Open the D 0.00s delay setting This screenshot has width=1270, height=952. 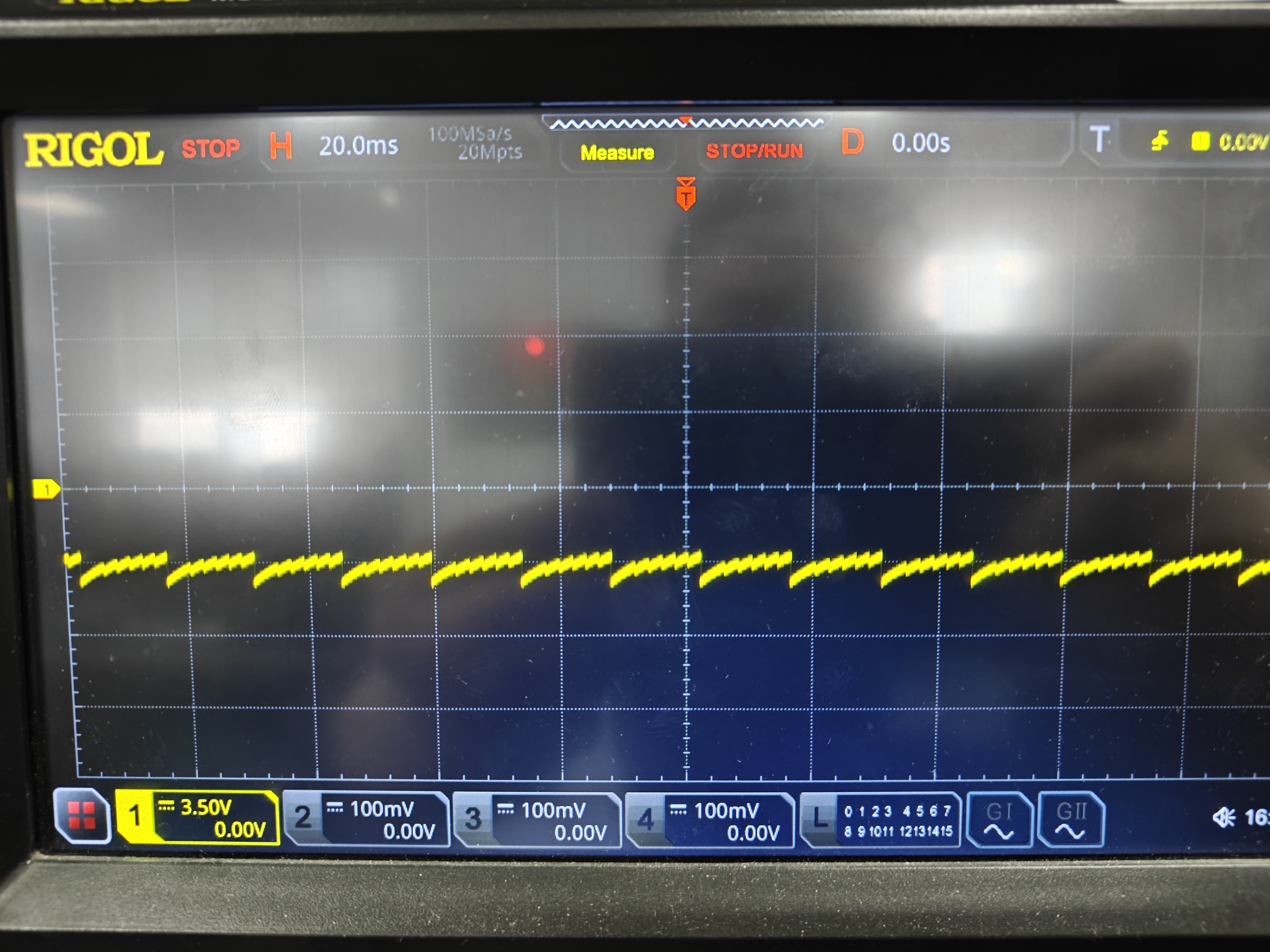[896, 142]
